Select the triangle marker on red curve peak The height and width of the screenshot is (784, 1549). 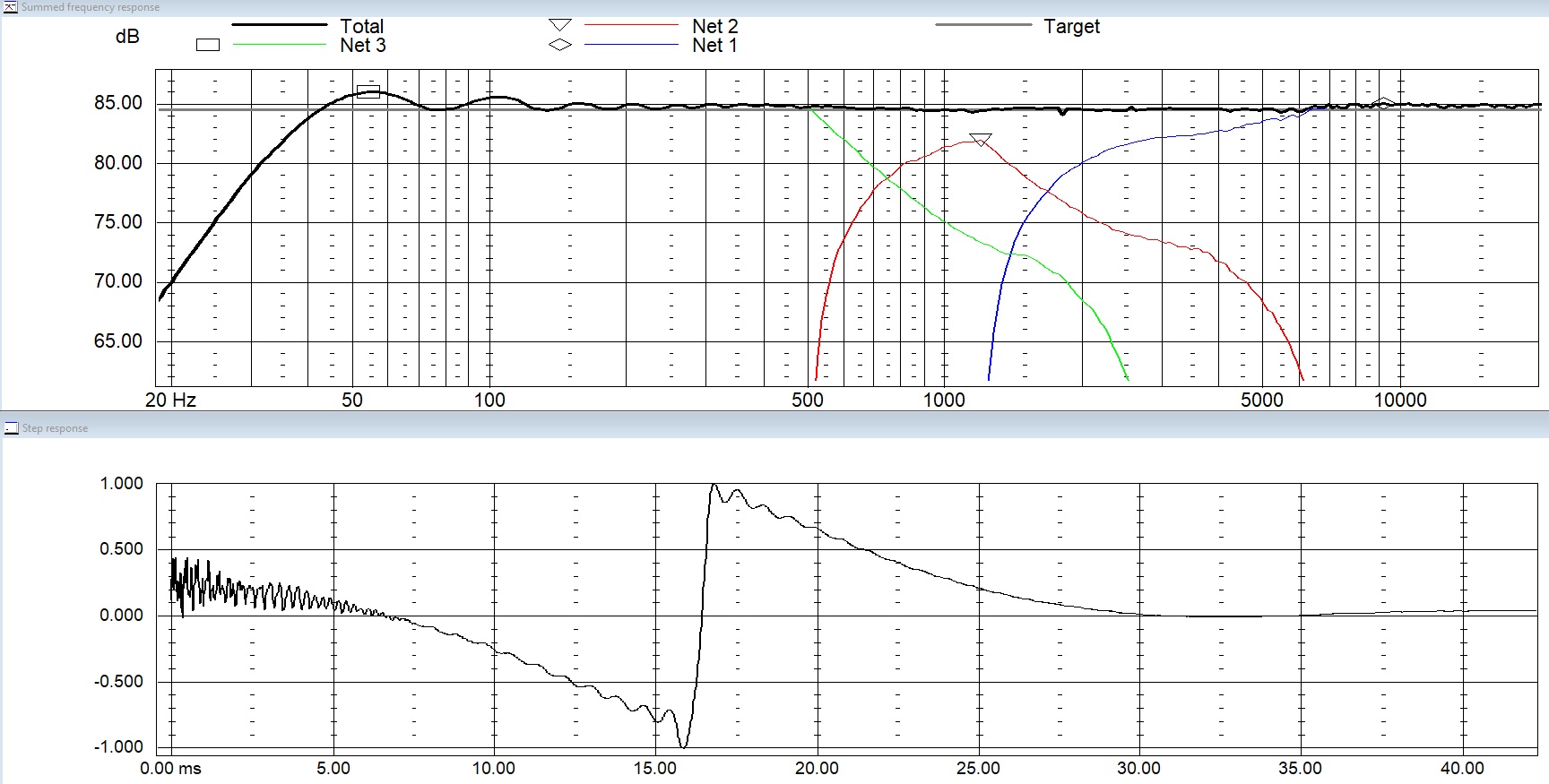(981, 140)
